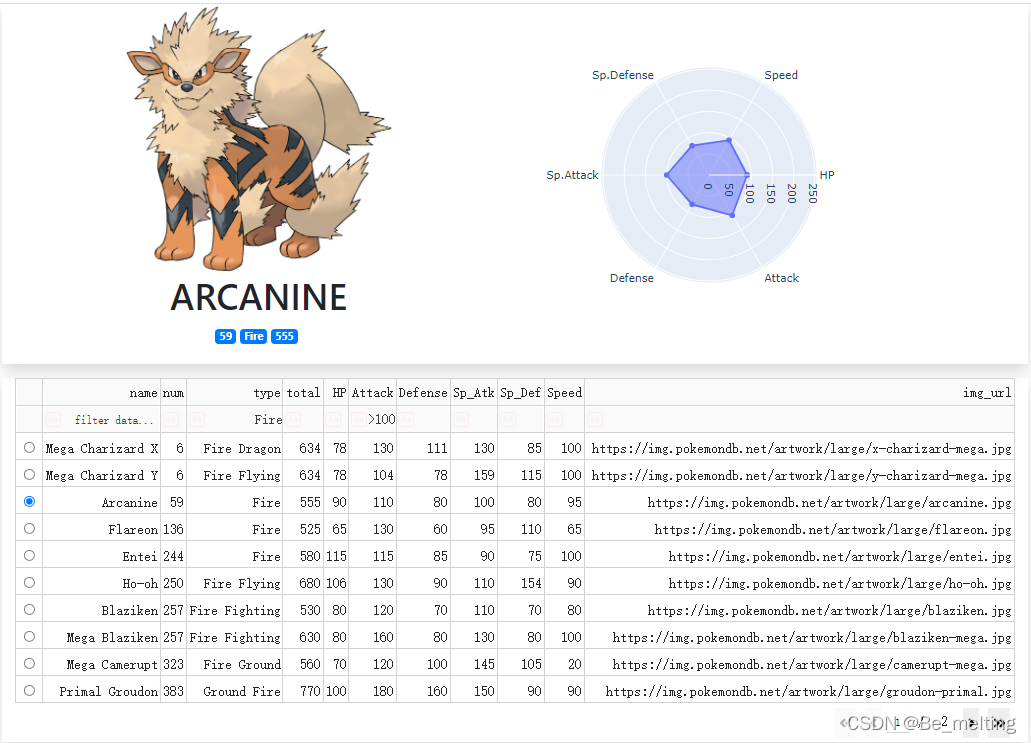Image resolution: width=1031 pixels, height=743 pixels.
Task: Click the Defense radar chart axis label
Action: click(631, 278)
